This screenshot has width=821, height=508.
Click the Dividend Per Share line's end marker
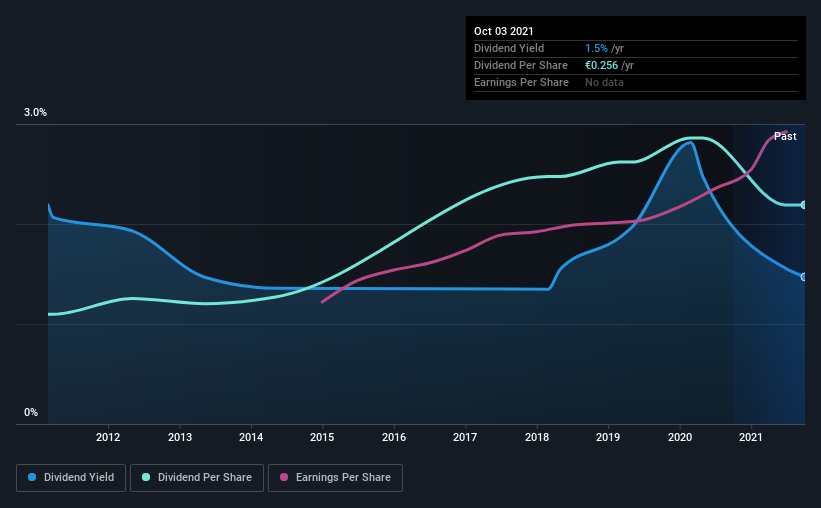click(804, 205)
